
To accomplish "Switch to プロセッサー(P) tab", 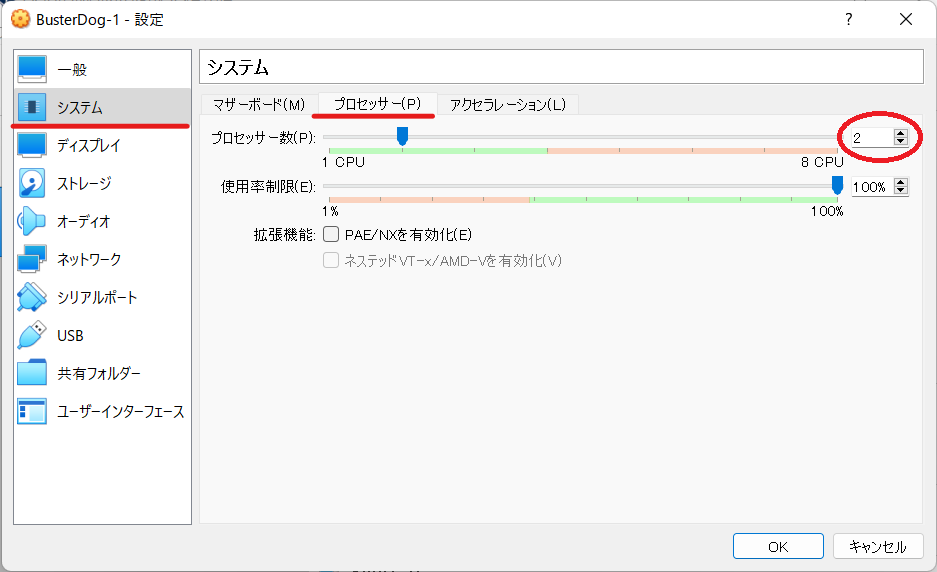I will tap(377, 103).
